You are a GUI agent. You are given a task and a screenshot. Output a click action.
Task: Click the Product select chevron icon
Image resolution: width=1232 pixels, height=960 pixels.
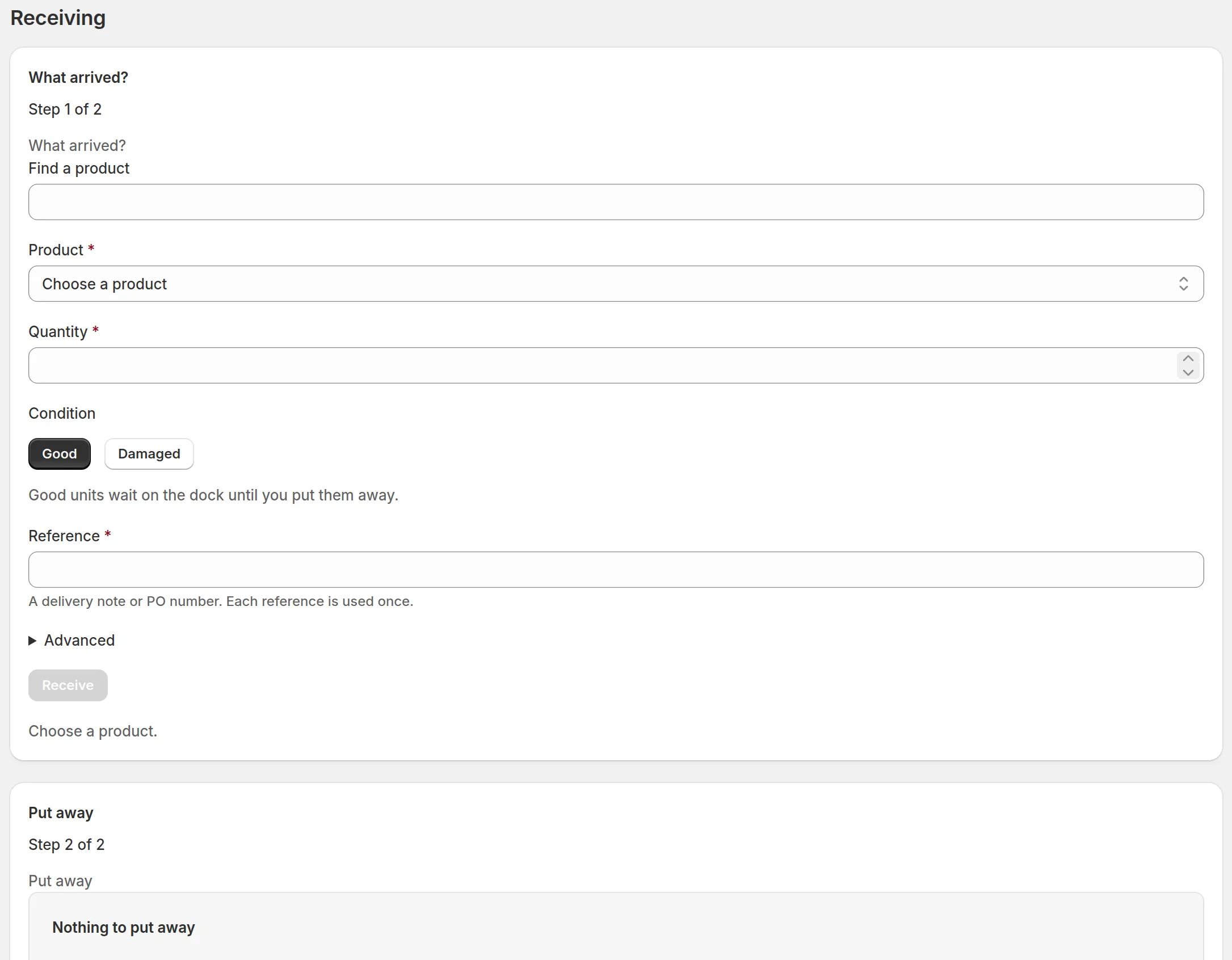1183,284
